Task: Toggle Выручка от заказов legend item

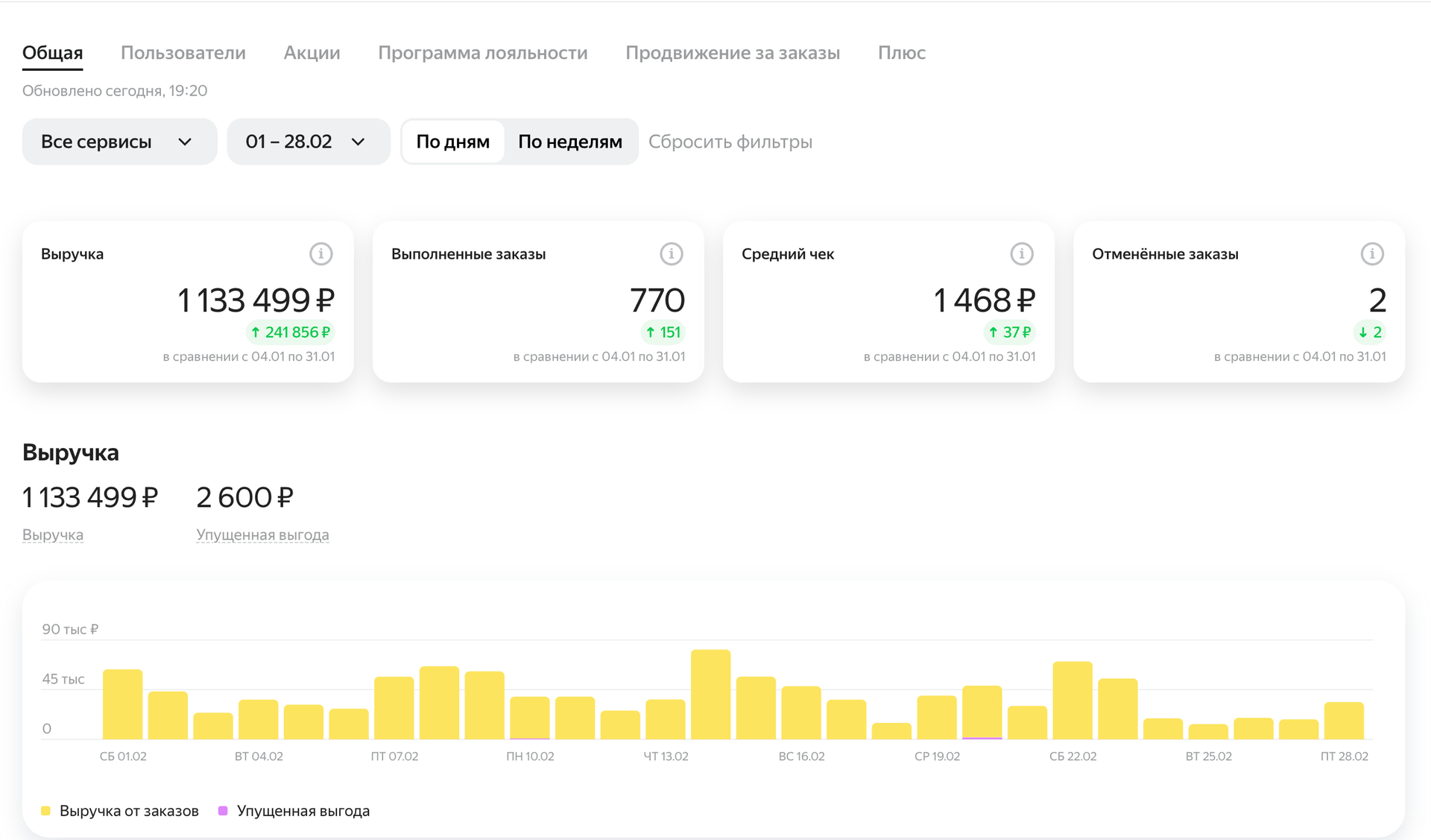Action: coord(120,811)
